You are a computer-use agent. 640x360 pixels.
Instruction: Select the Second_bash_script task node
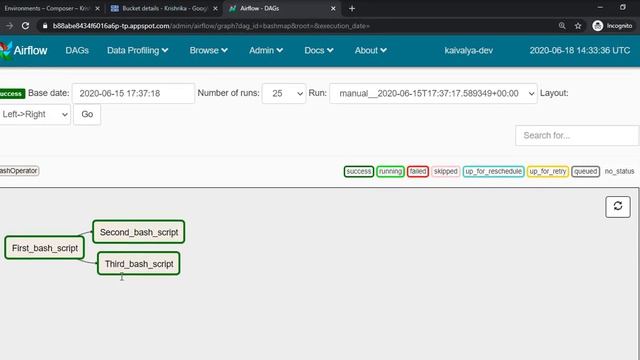coord(139,232)
